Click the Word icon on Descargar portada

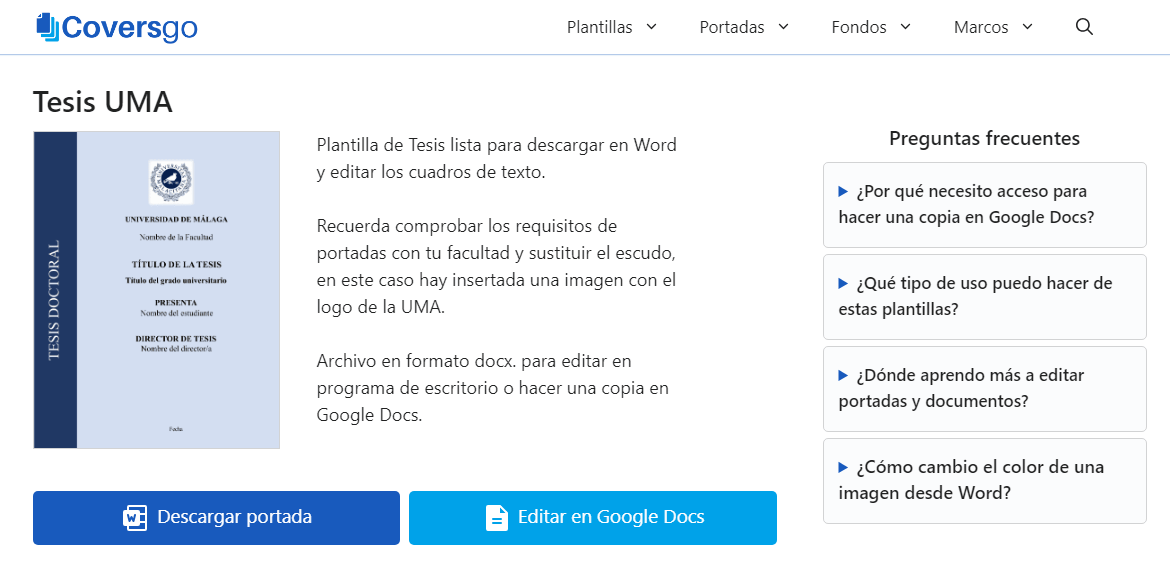point(135,518)
